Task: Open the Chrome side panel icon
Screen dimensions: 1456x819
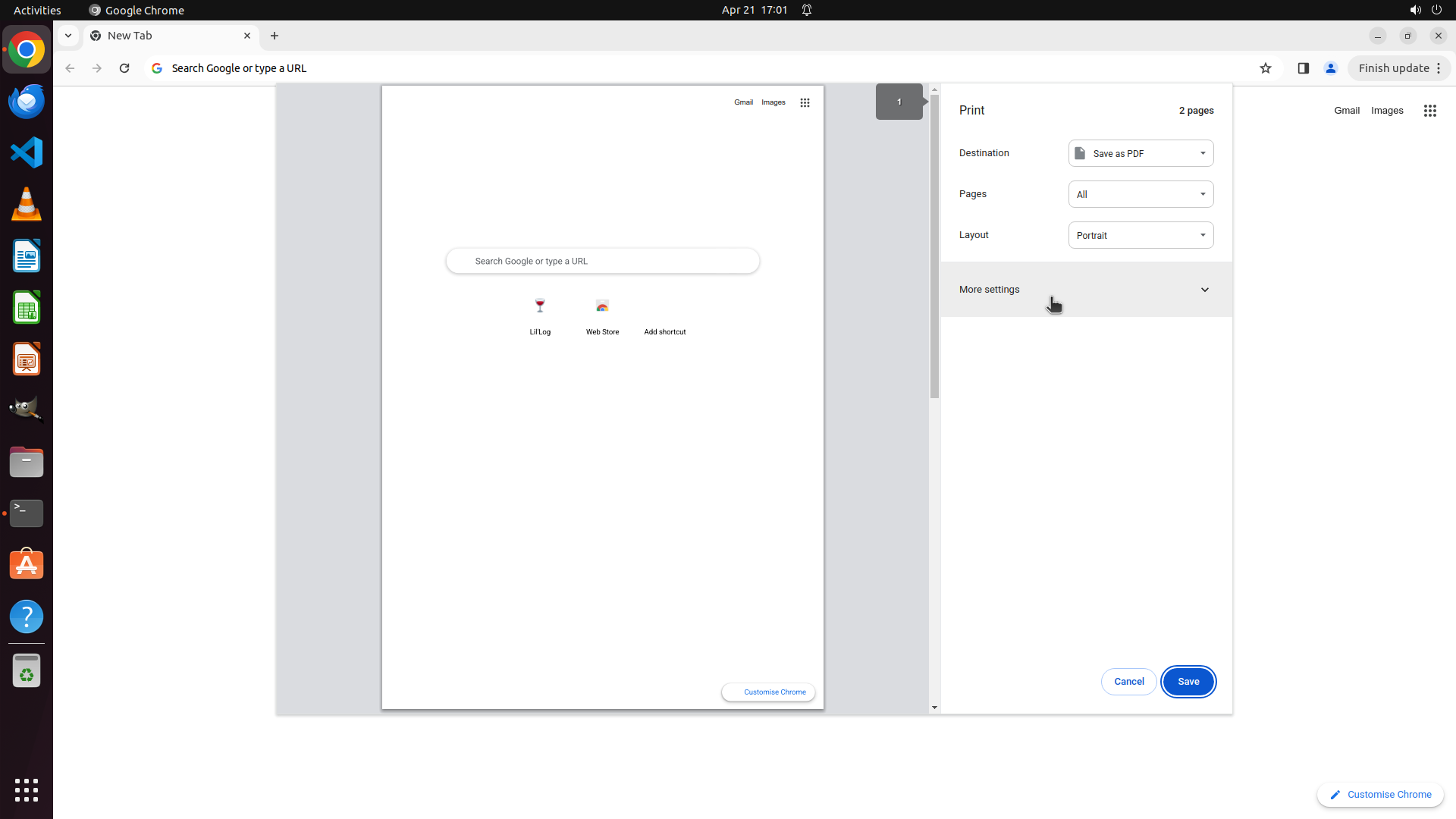Action: [1303, 68]
